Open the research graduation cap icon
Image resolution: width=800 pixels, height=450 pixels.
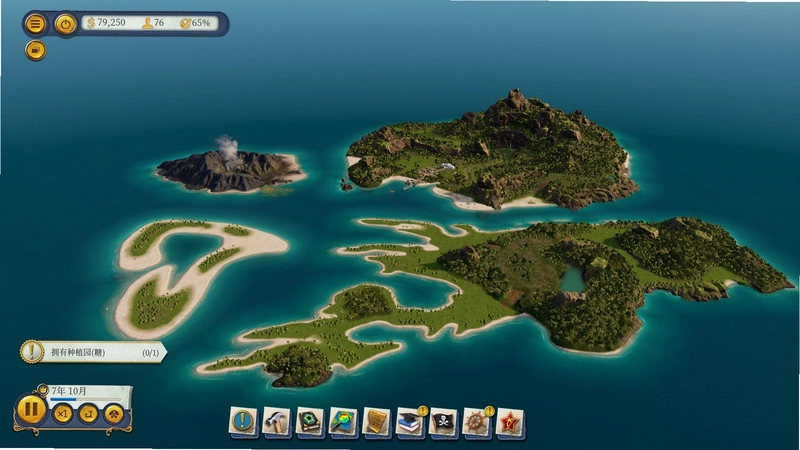coord(410,422)
